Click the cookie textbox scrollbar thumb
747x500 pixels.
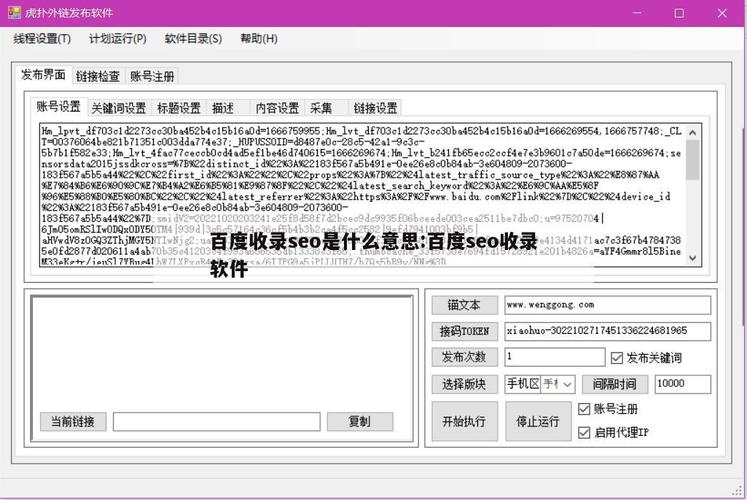693,160
